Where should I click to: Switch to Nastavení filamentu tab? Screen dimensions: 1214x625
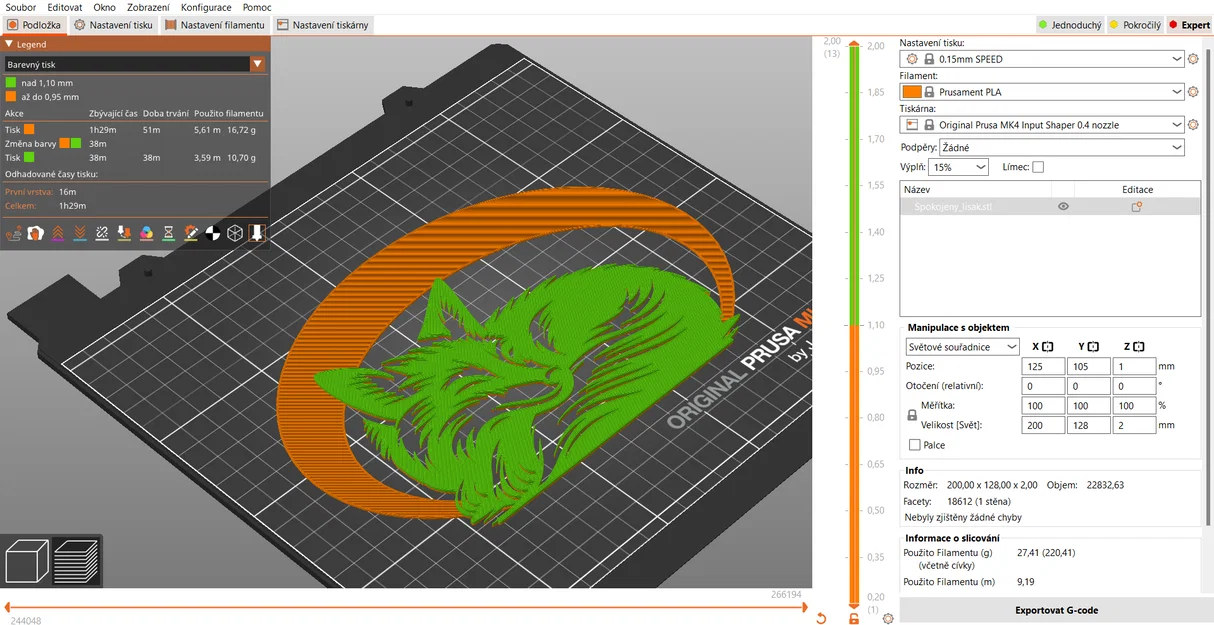point(215,25)
